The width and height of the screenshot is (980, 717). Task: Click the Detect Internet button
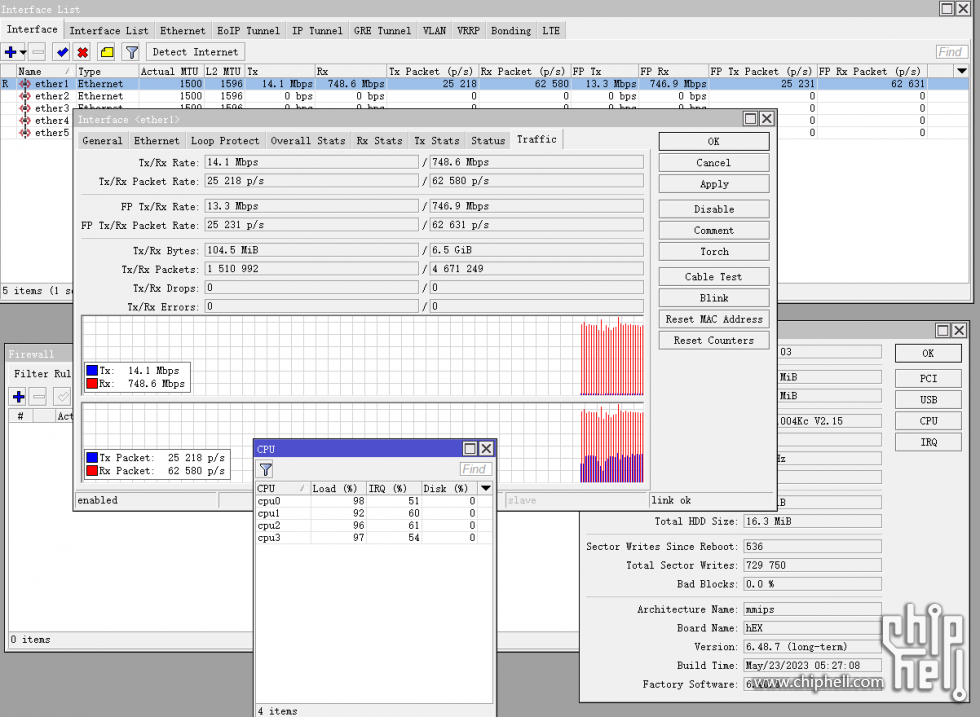pos(195,52)
